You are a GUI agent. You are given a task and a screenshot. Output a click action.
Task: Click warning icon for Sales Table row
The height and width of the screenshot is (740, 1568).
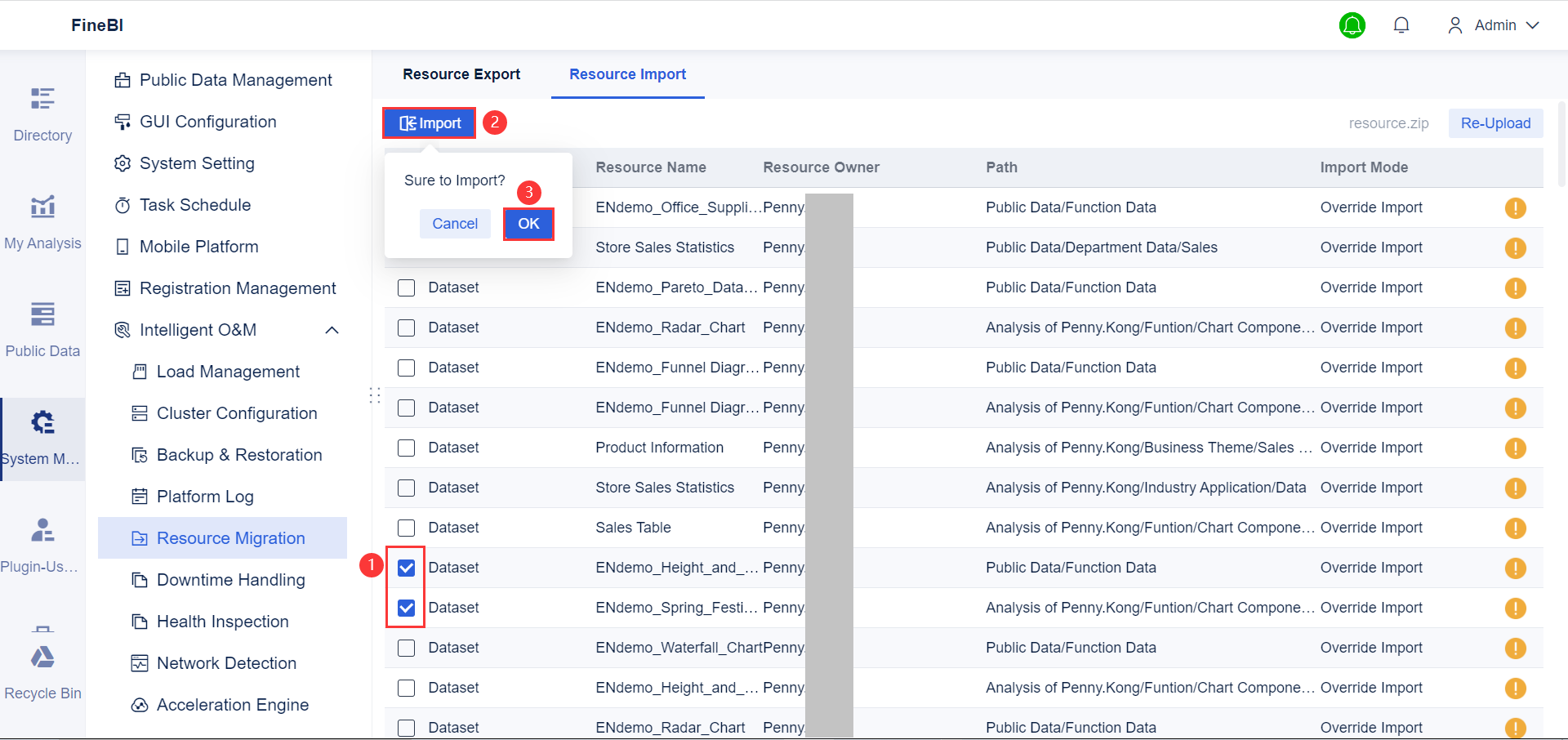tap(1515, 528)
